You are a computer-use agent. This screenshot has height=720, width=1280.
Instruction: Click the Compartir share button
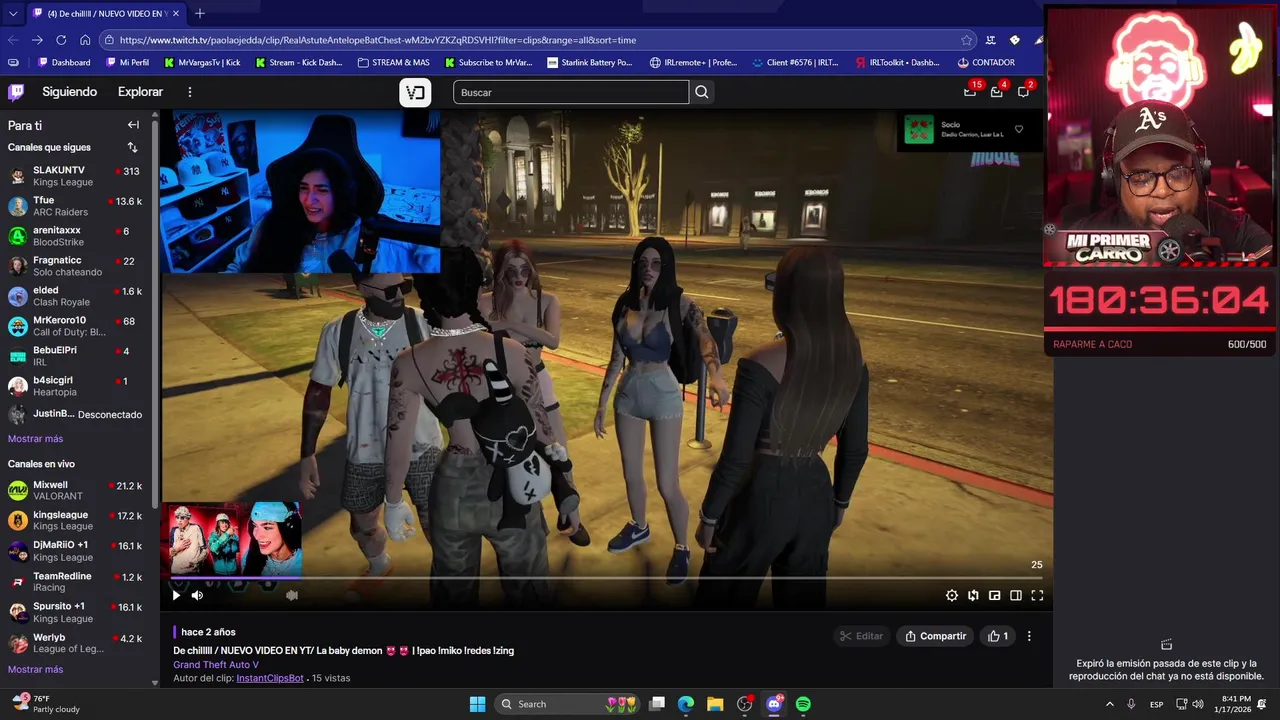click(936, 636)
